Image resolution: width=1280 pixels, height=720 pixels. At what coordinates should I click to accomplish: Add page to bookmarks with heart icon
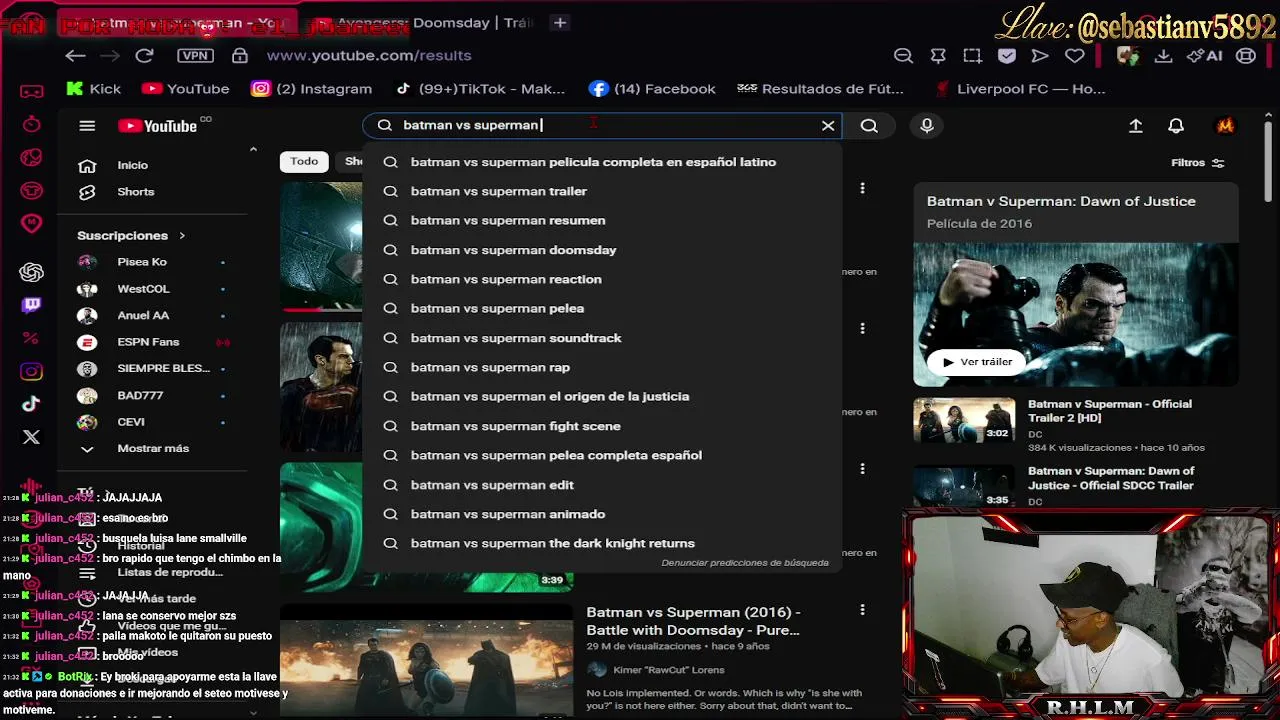pyautogui.click(x=1074, y=56)
